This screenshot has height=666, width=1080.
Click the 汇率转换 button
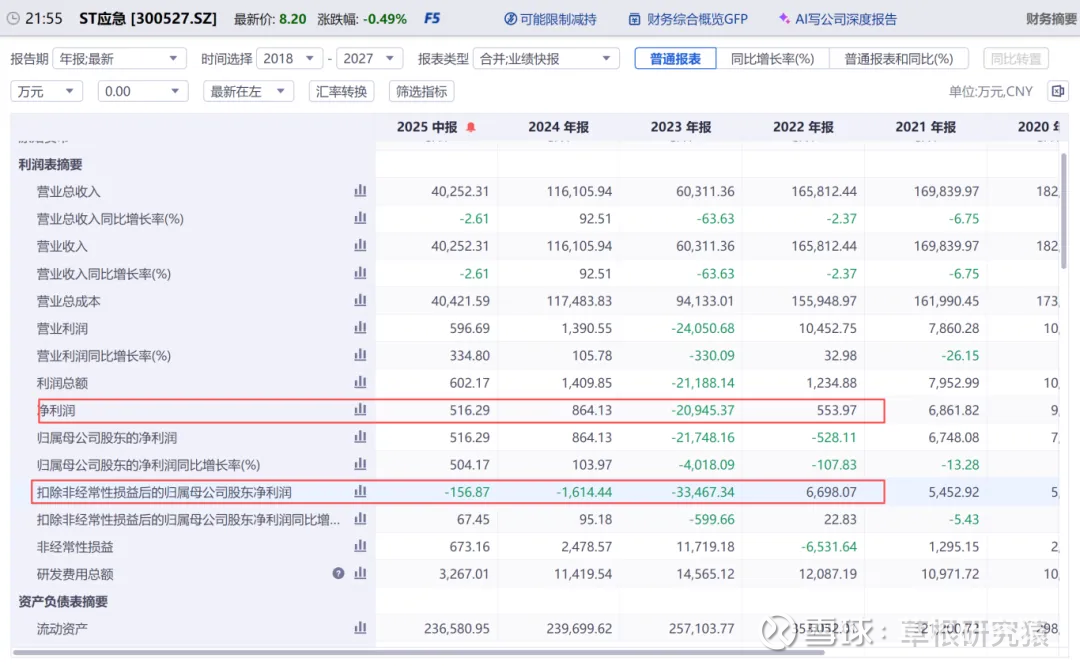(x=341, y=91)
